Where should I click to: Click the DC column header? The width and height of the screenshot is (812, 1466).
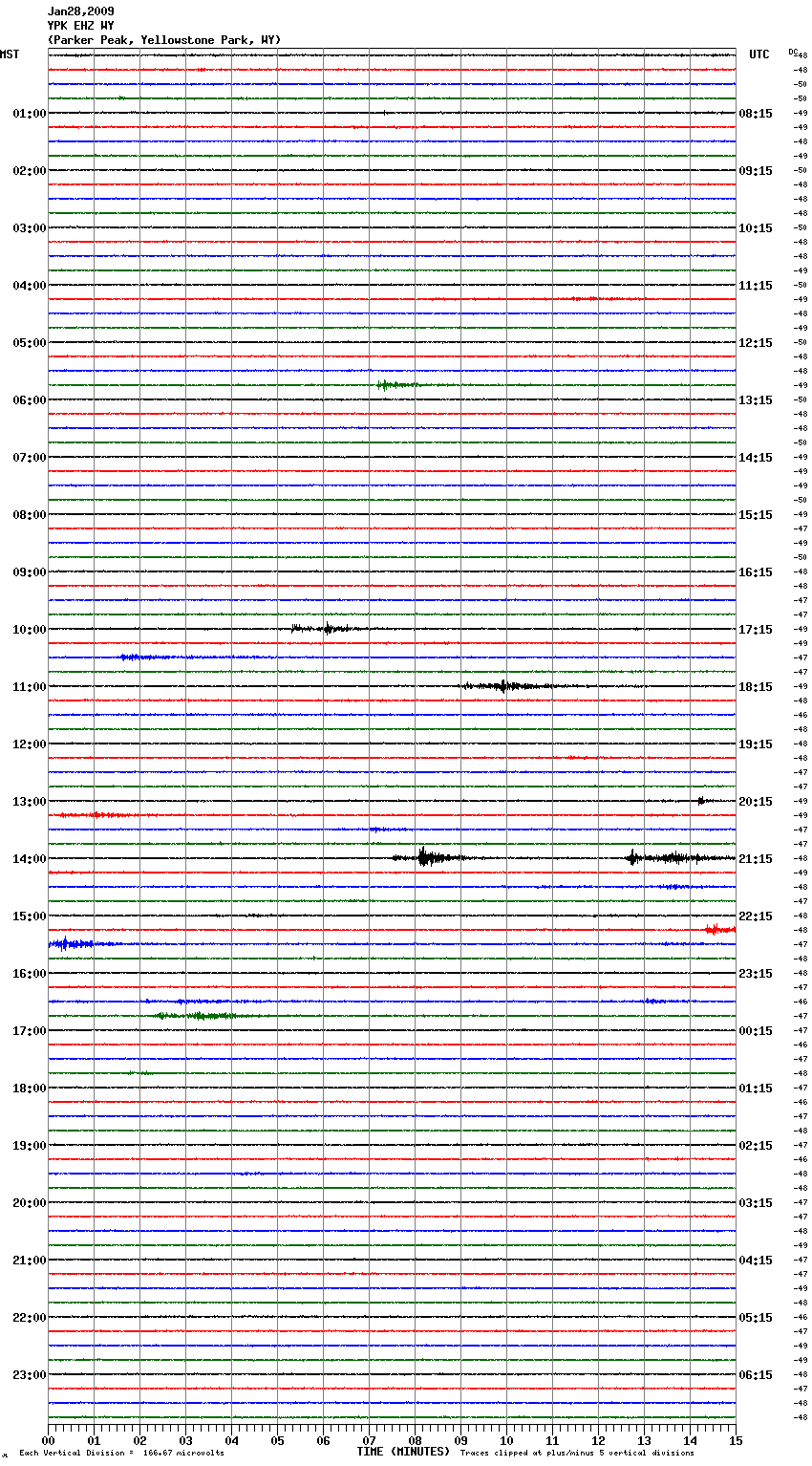click(x=793, y=51)
